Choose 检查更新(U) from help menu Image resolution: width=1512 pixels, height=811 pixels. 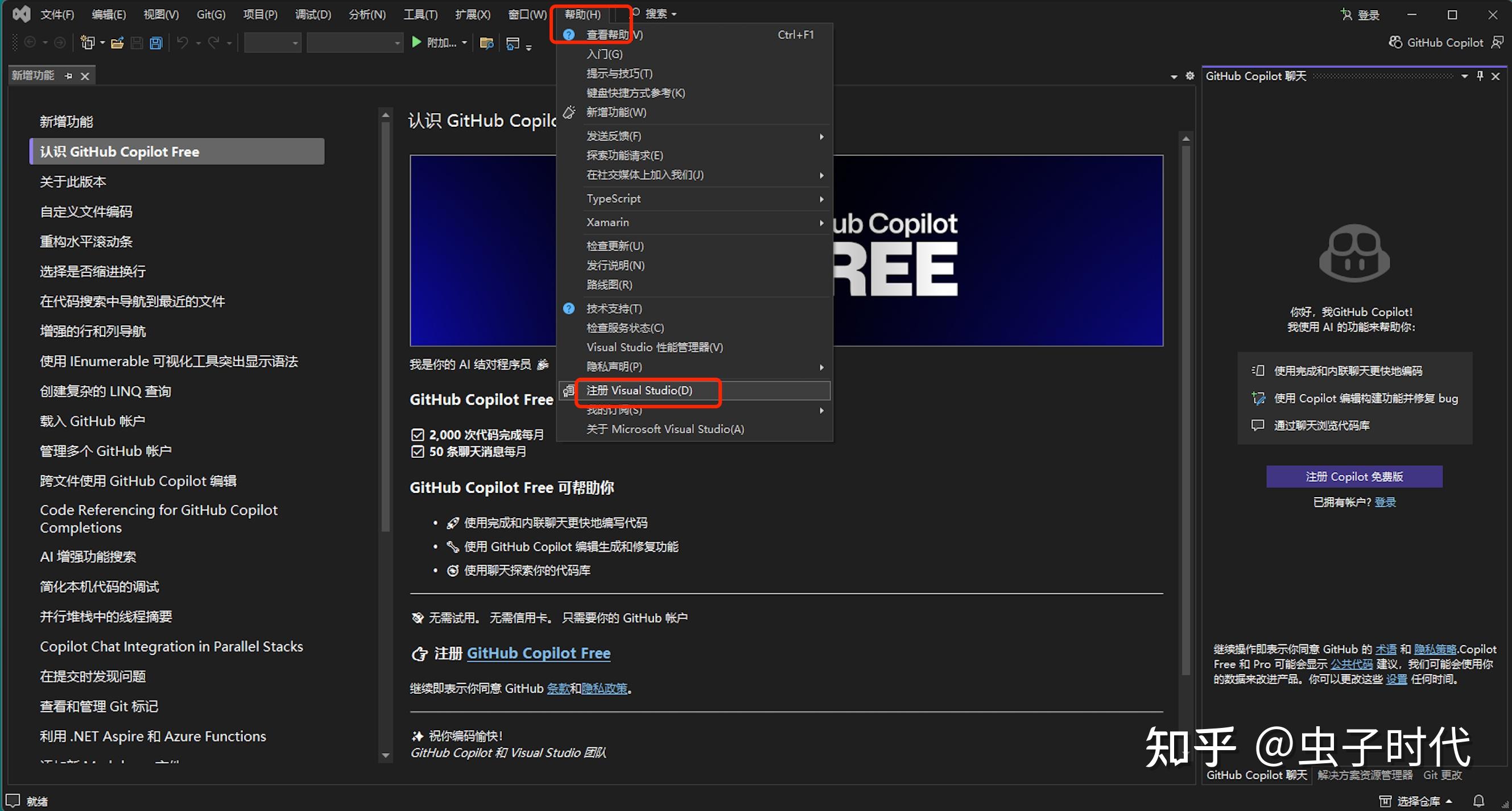pos(614,246)
